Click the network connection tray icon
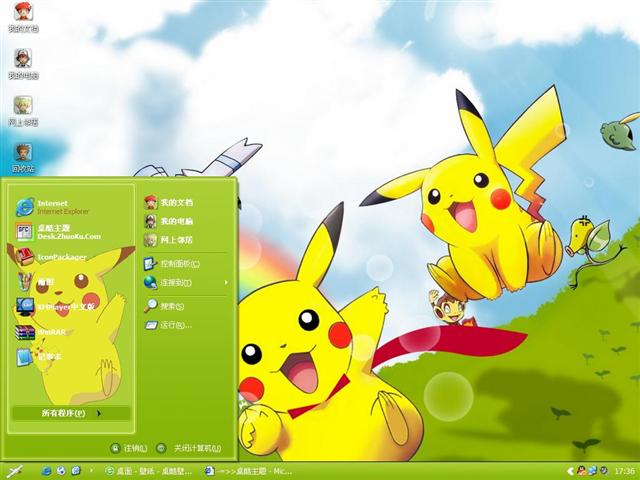640x480 pixels. click(592, 471)
